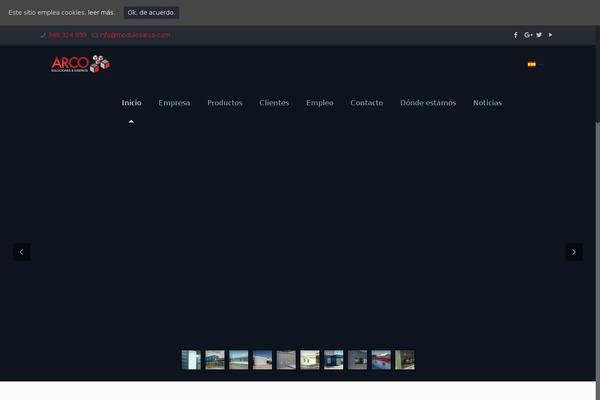This screenshot has height=400, width=600.
Task: Open the Google Plus social icon
Action: click(528, 35)
